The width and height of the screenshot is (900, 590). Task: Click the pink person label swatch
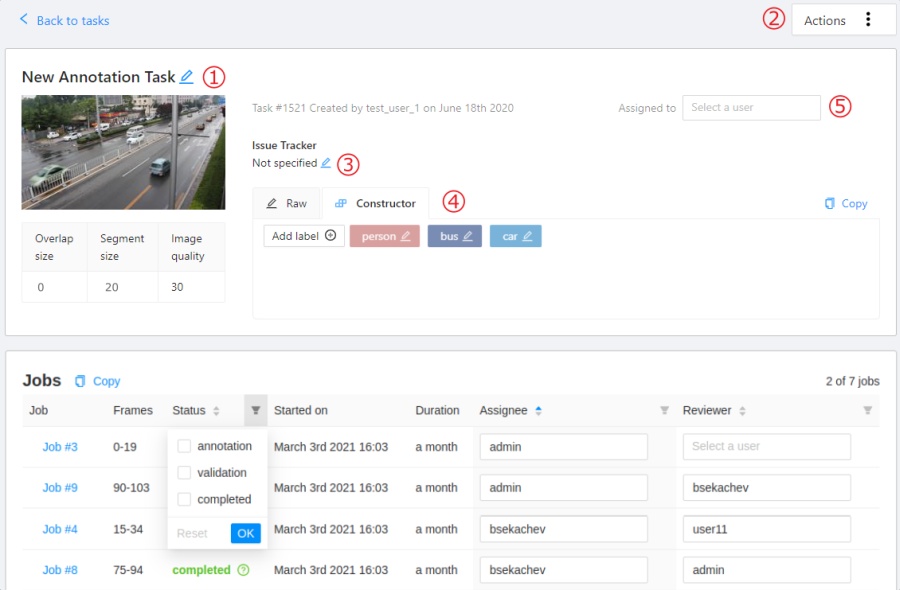pos(378,237)
